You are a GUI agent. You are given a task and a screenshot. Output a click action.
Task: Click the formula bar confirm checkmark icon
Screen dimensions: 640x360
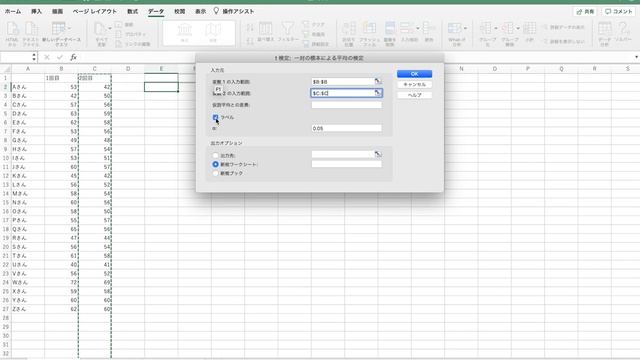coord(60,57)
